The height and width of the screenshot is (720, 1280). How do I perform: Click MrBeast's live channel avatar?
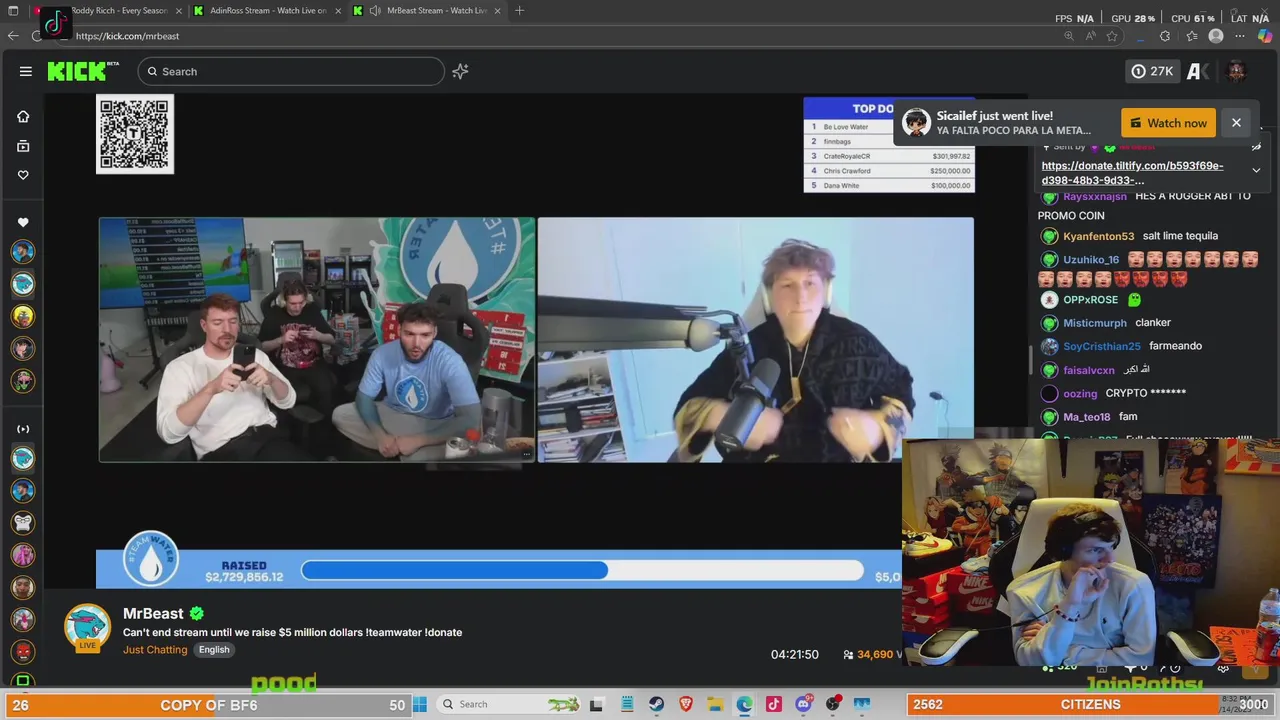pyautogui.click(x=88, y=629)
